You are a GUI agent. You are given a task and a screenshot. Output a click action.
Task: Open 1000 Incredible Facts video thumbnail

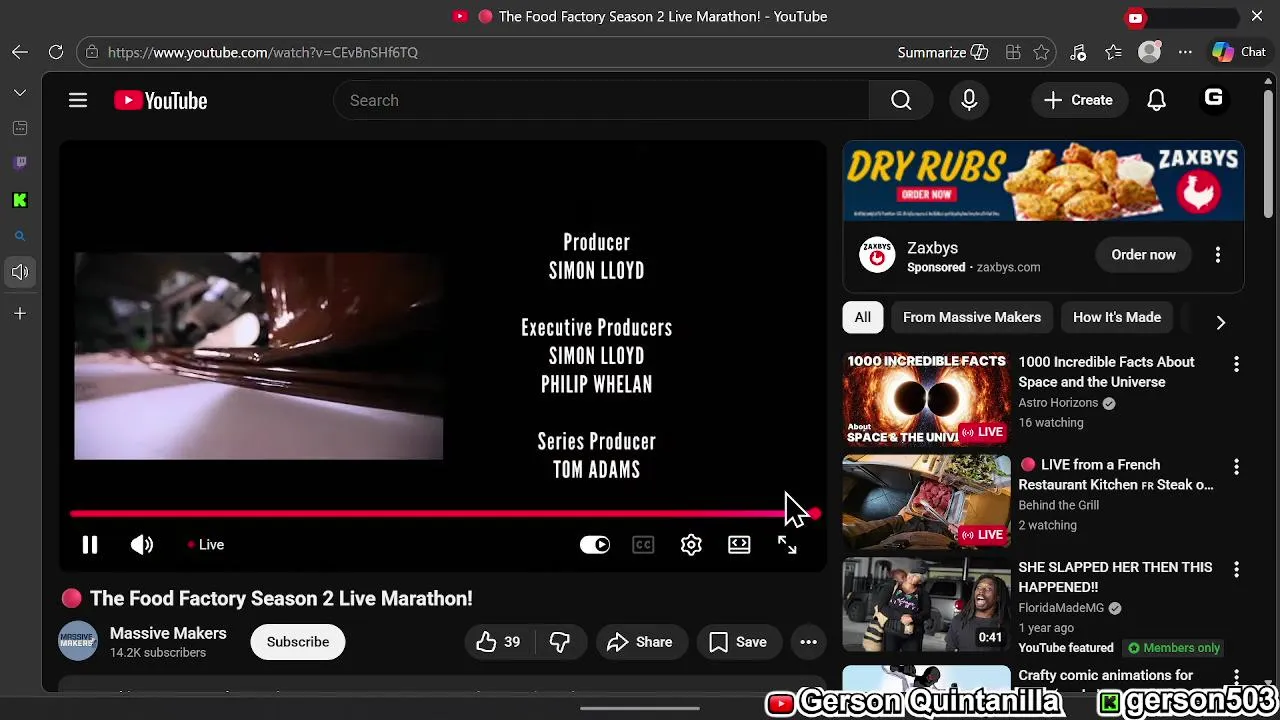[x=927, y=399]
